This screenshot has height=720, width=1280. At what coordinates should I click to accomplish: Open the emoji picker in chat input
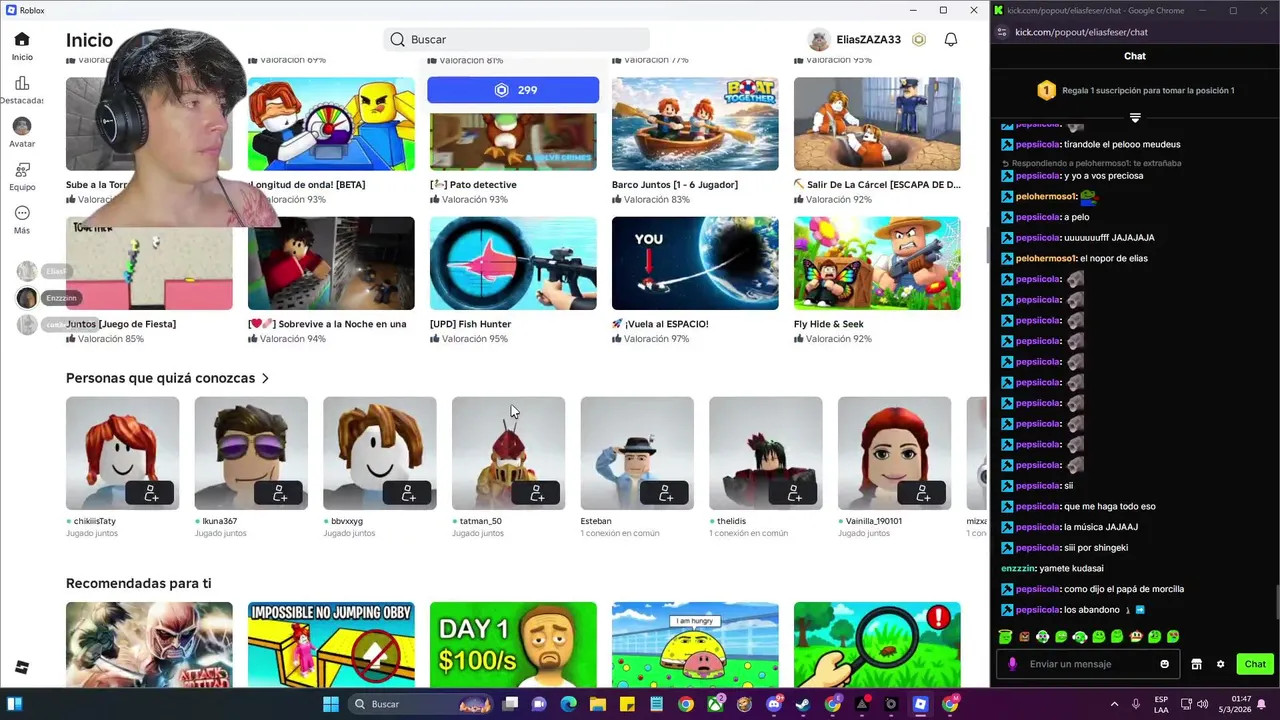pyautogui.click(x=1164, y=664)
